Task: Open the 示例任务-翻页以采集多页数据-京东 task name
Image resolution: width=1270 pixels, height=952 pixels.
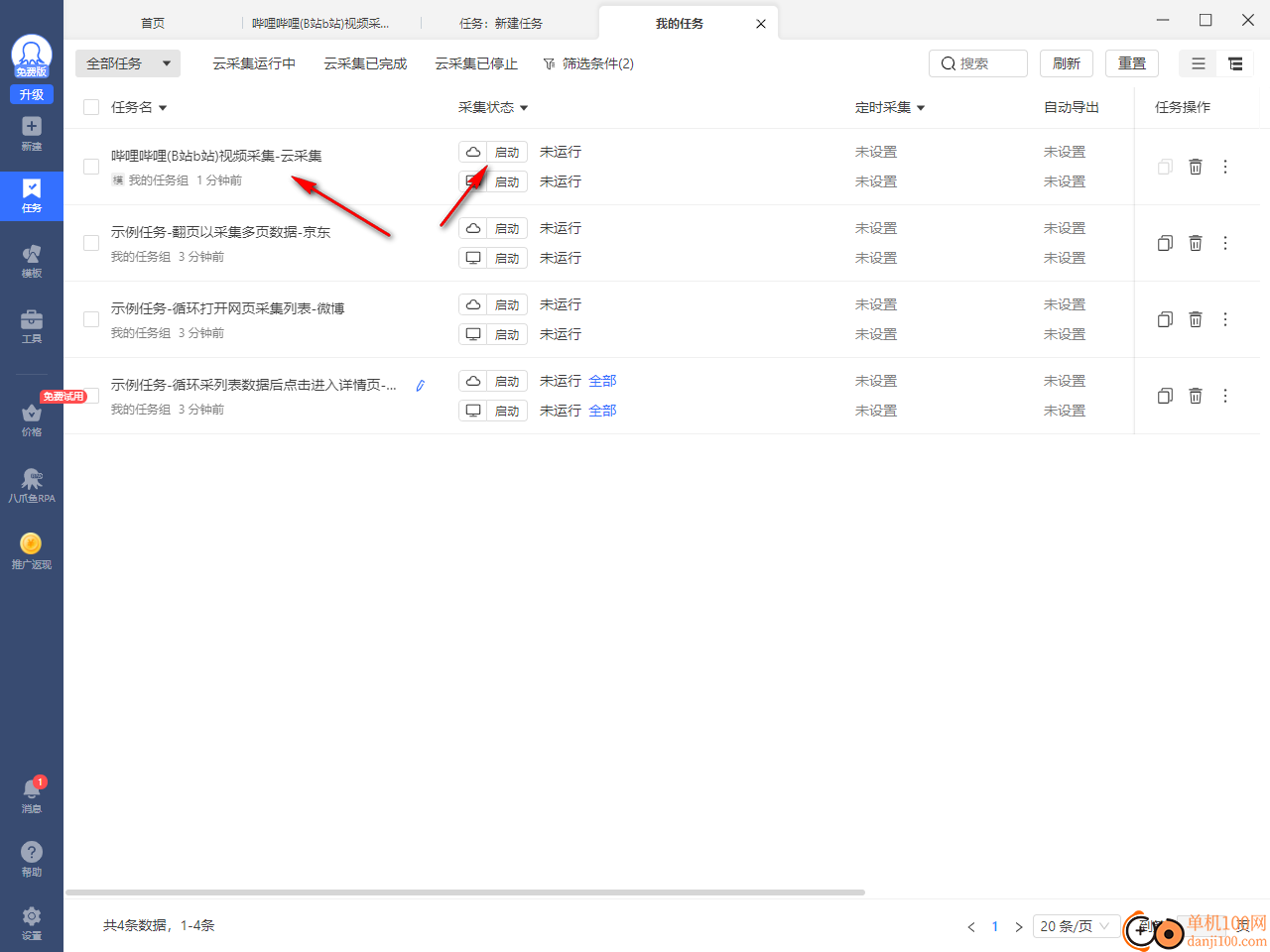Action: click(220, 232)
